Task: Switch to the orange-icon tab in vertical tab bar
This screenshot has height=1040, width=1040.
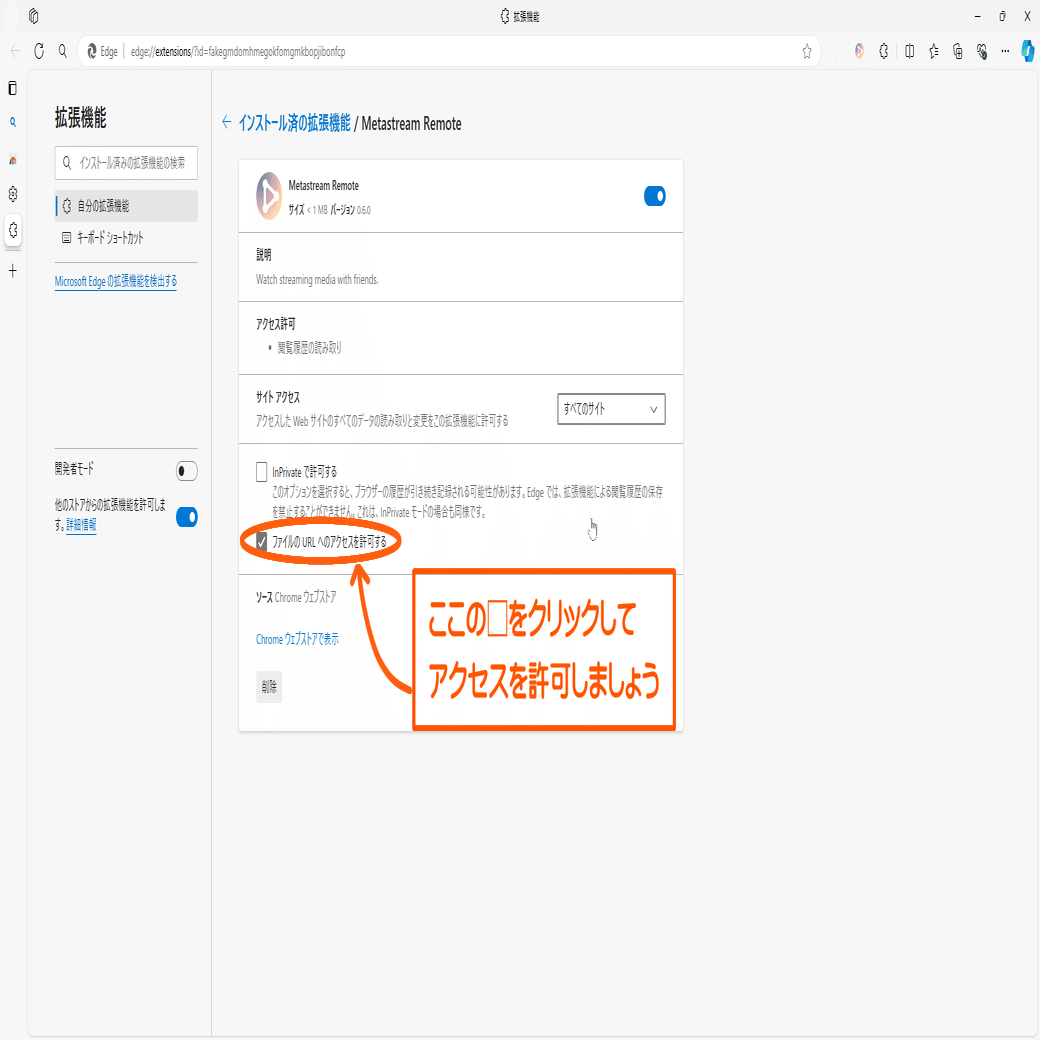Action: [x=13, y=159]
